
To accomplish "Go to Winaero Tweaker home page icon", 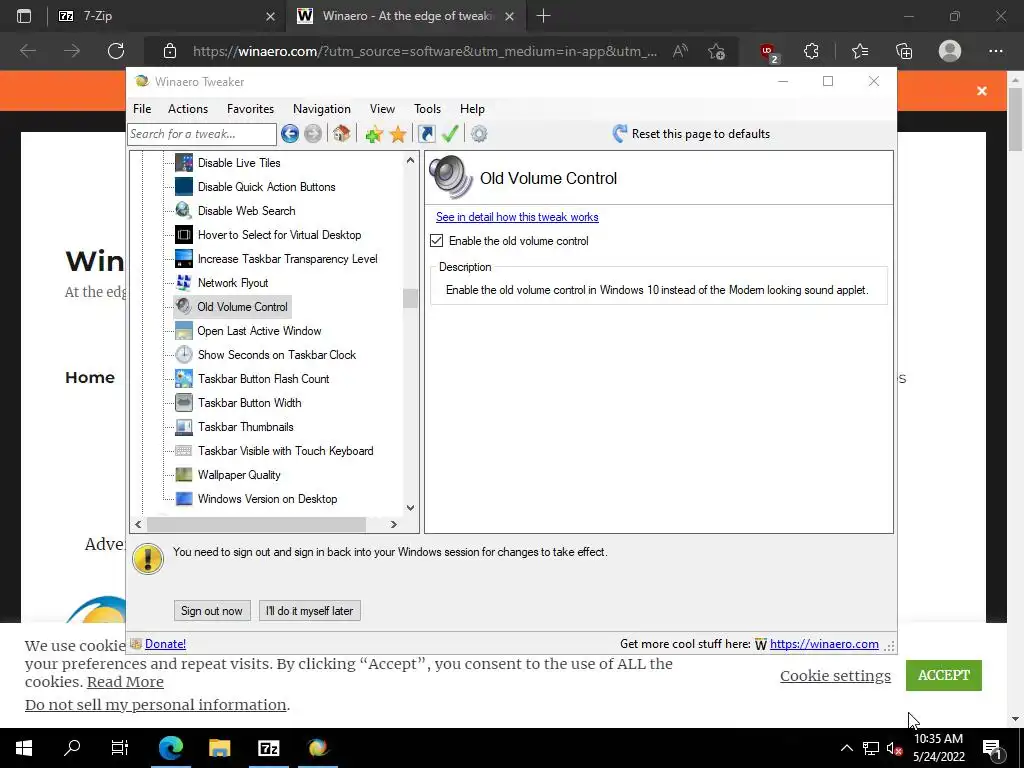I will [341, 134].
